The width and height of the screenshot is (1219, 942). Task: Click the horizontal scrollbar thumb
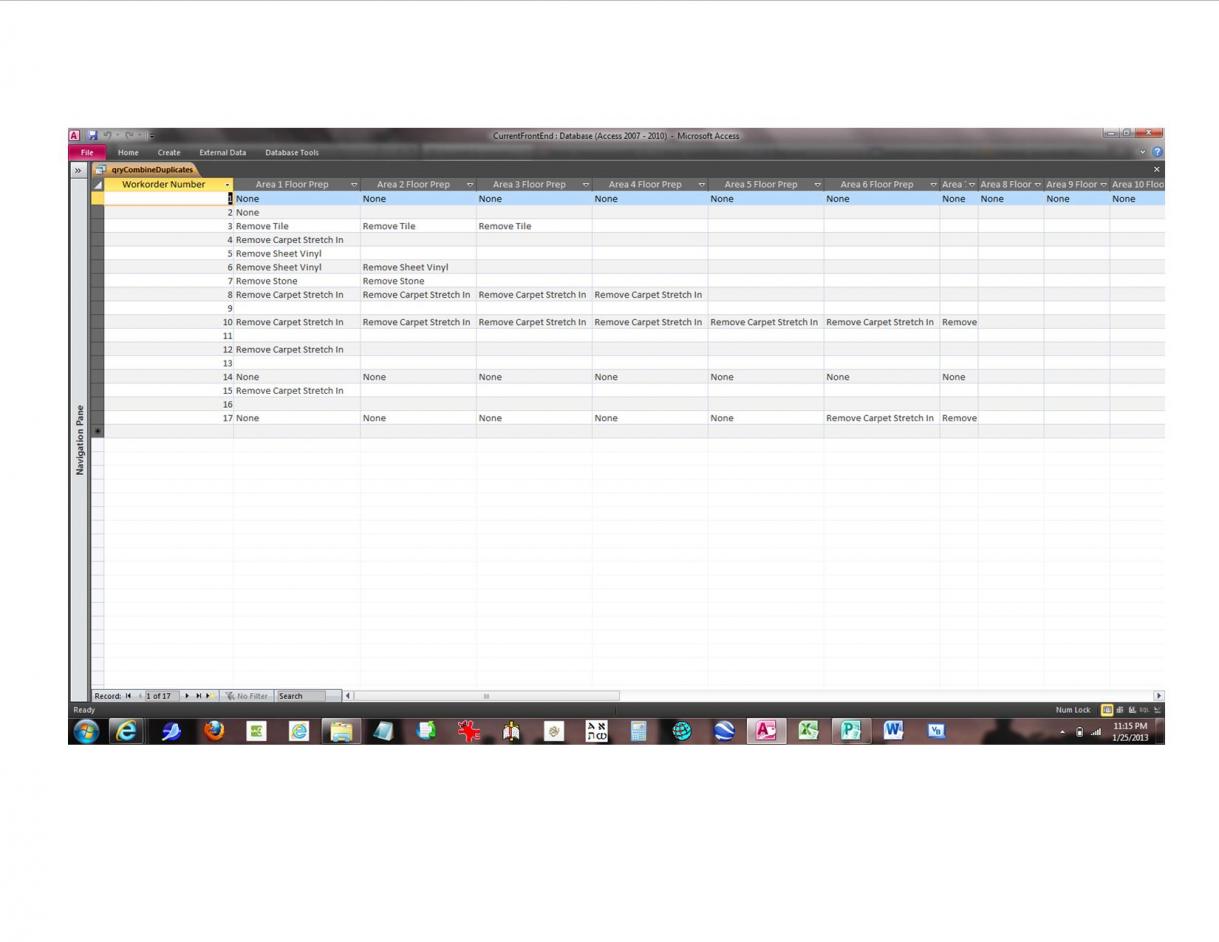pos(486,696)
